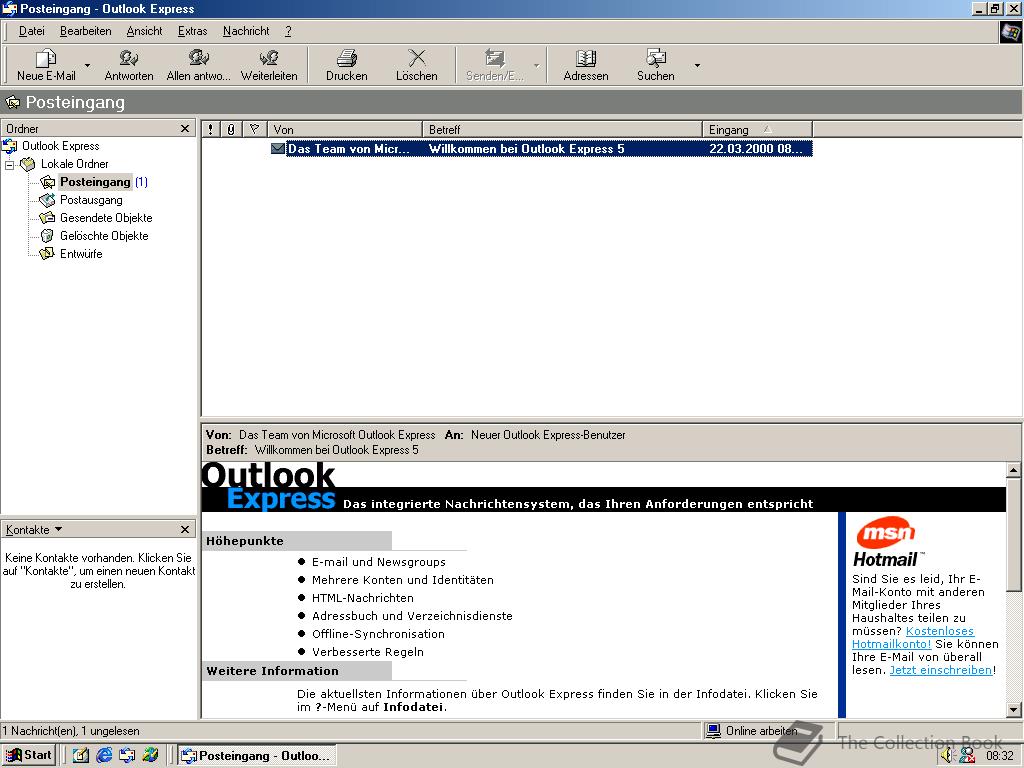Open the Neue E-Mail dropdown arrow

click(x=88, y=65)
